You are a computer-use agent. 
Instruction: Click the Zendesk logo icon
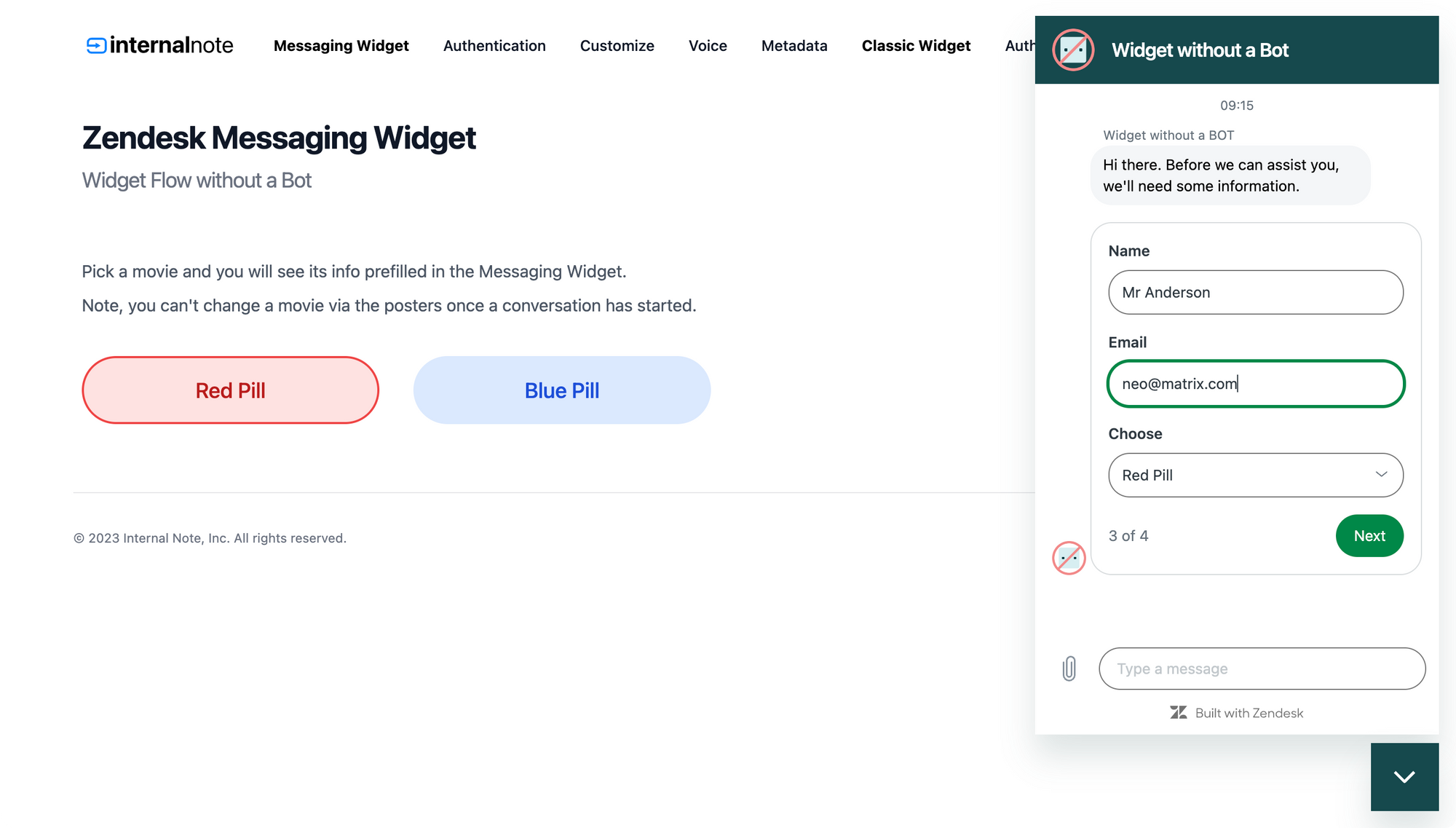1179,712
